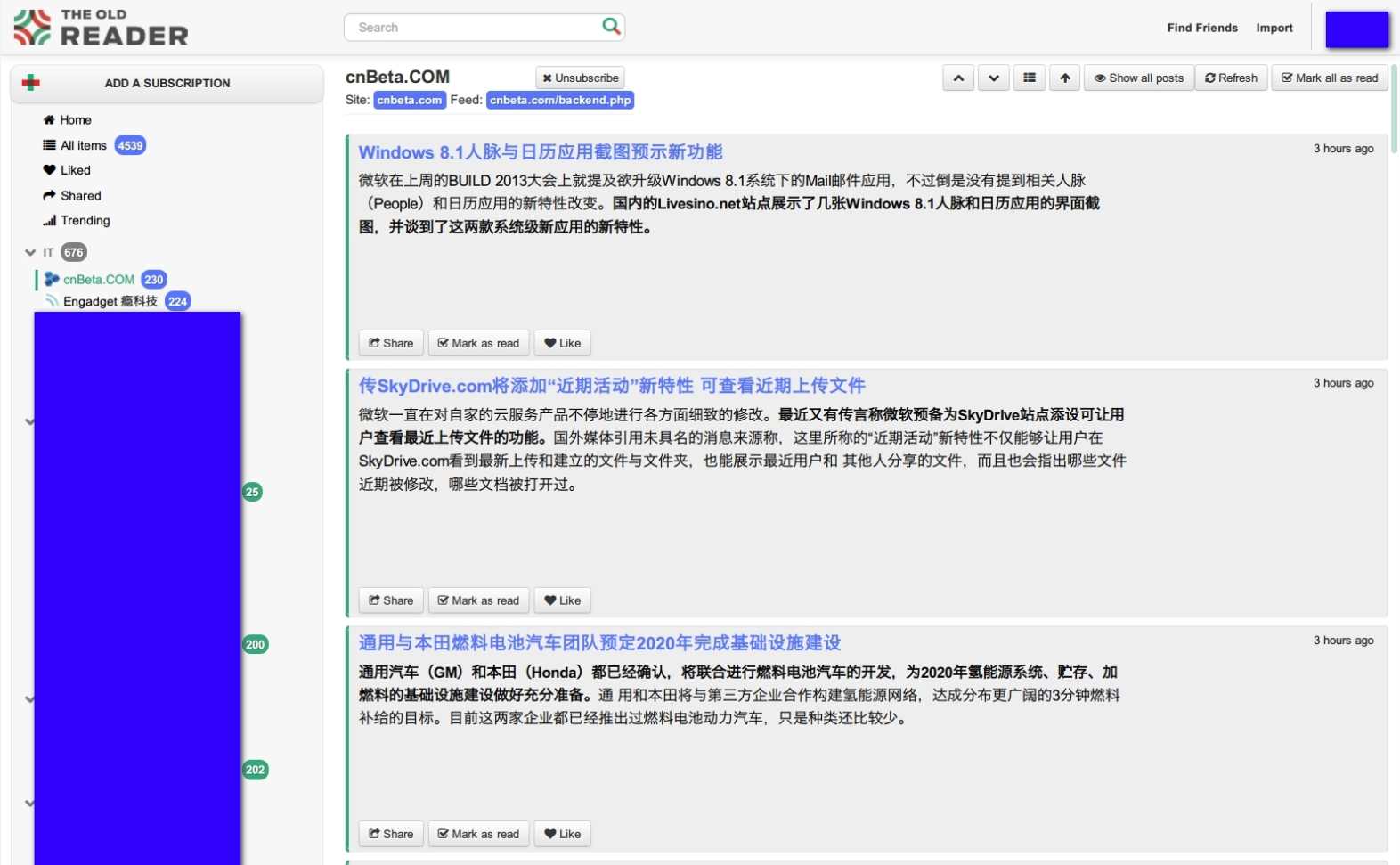Go to next post with down chevron
Viewport: 1400px width, 865px height.
coord(994,78)
